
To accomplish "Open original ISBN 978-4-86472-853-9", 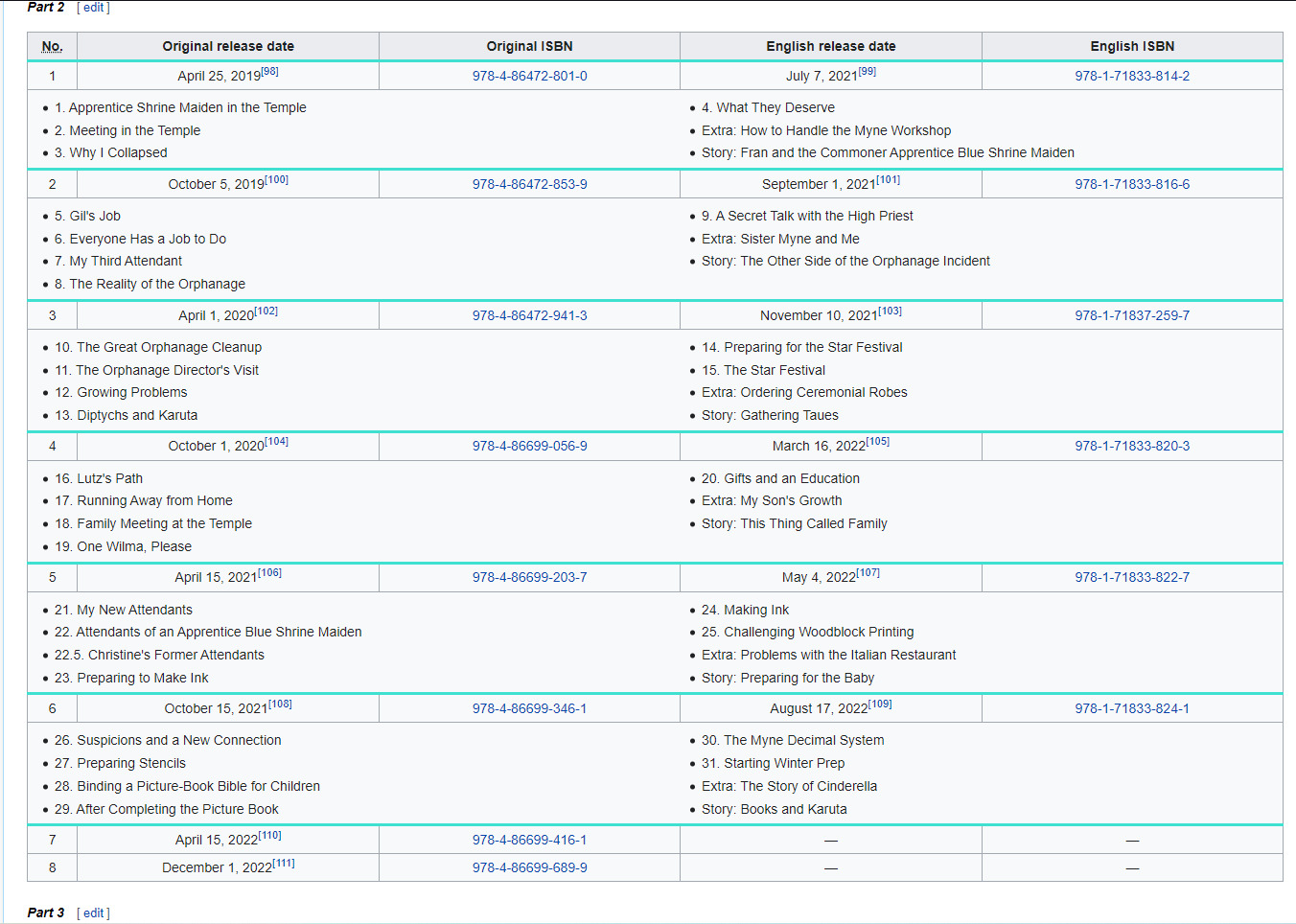I will (x=529, y=184).
